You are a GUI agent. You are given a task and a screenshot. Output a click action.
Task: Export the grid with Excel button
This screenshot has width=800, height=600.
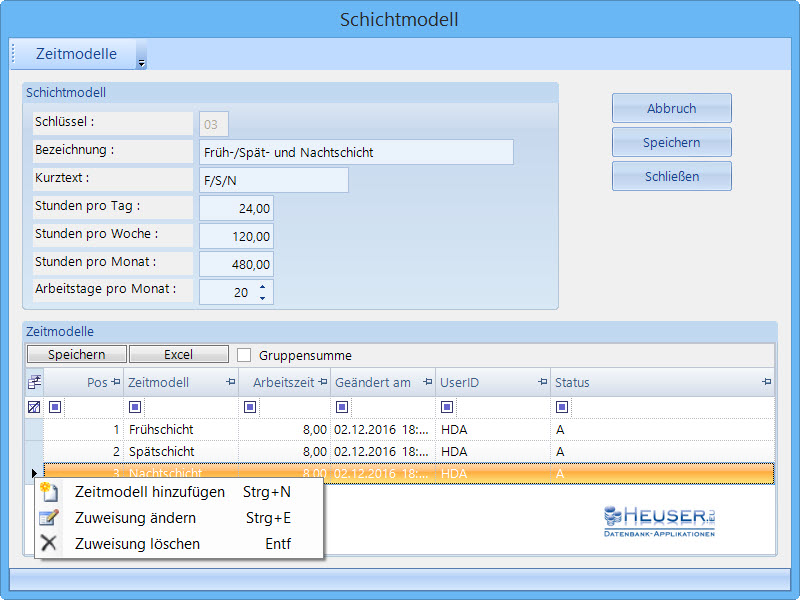tap(178, 355)
